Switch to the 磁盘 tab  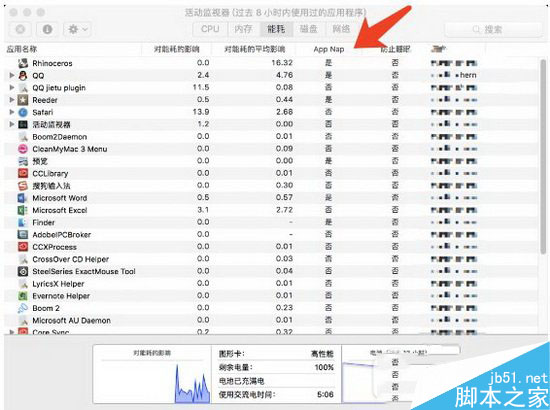tap(309, 29)
